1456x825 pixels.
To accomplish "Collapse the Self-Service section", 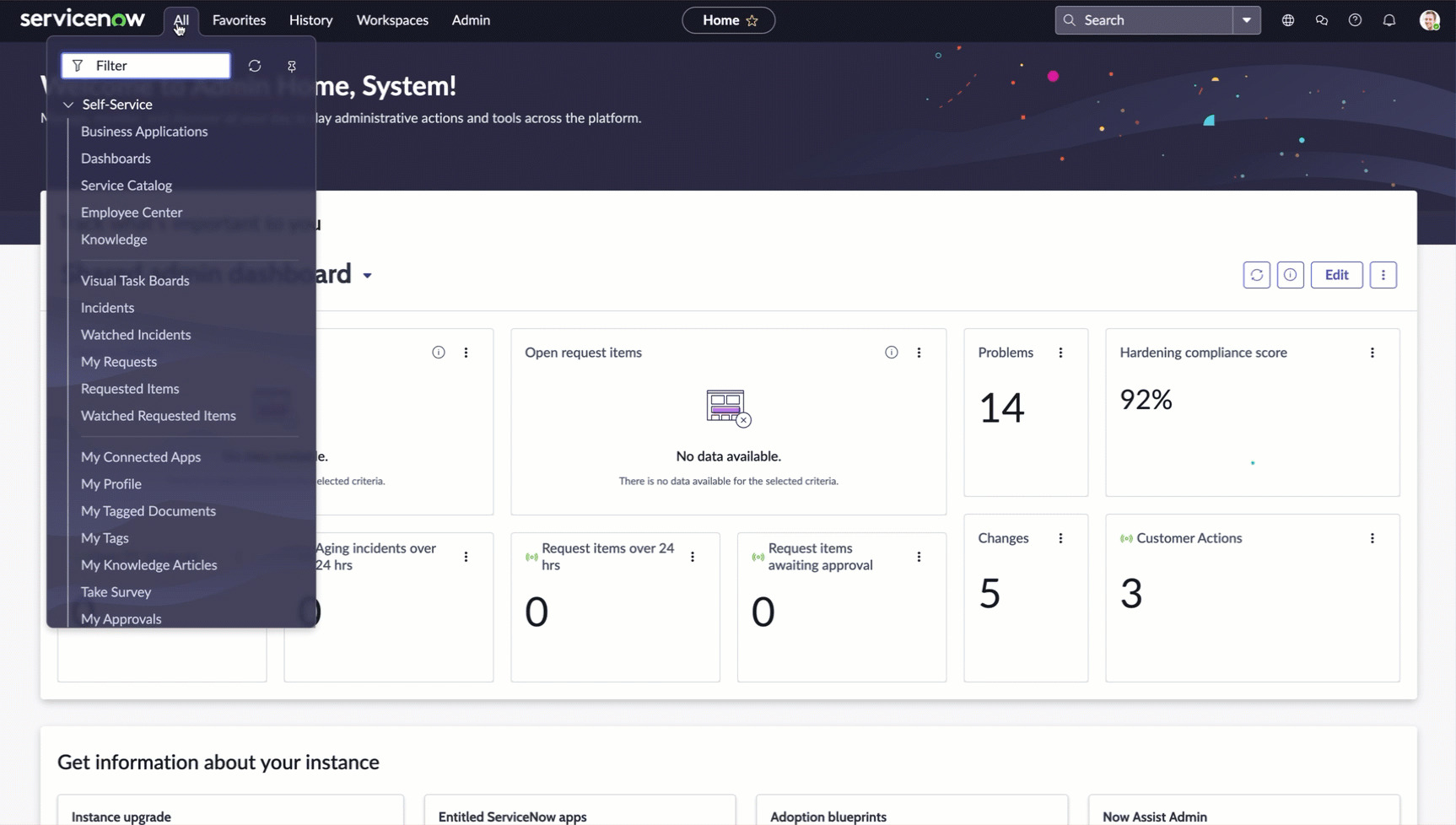I will tap(68, 105).
